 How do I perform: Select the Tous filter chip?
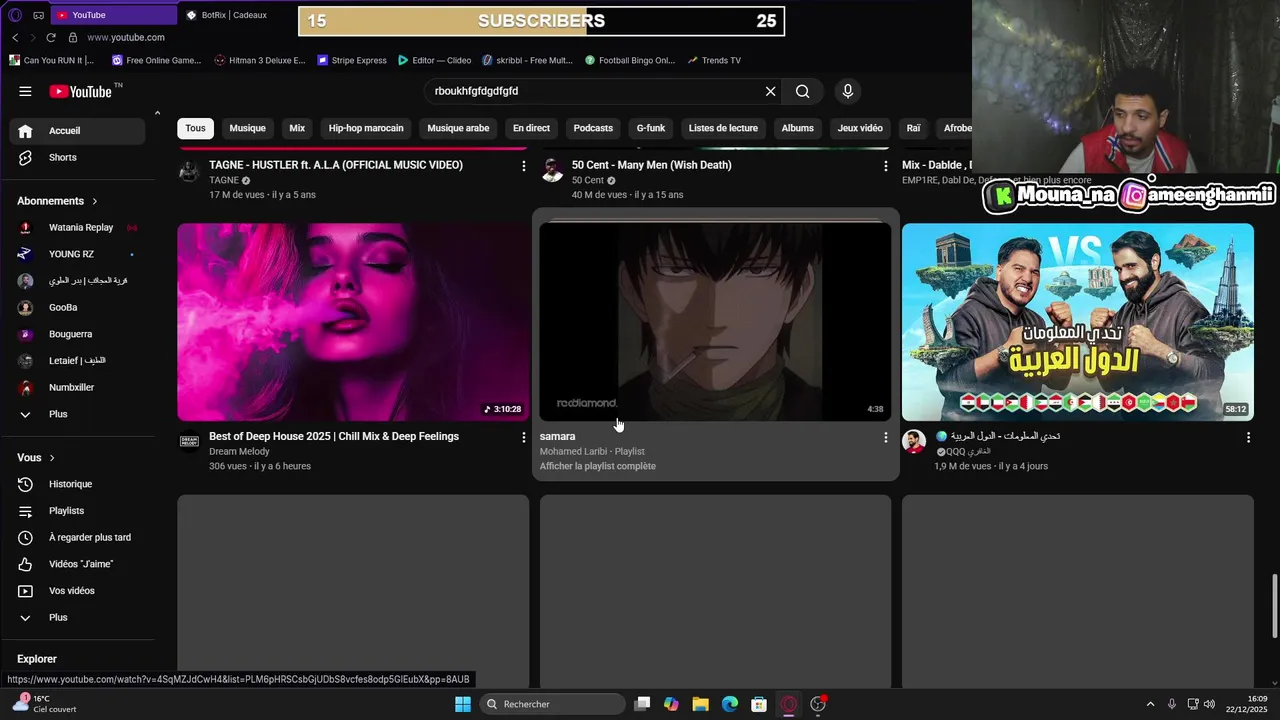click(195, 128)
